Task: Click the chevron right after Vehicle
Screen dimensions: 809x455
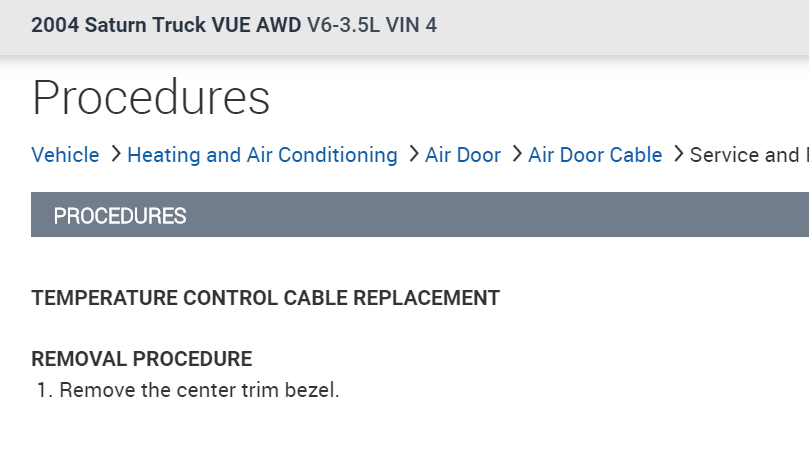Action: (x=115, y=155)
